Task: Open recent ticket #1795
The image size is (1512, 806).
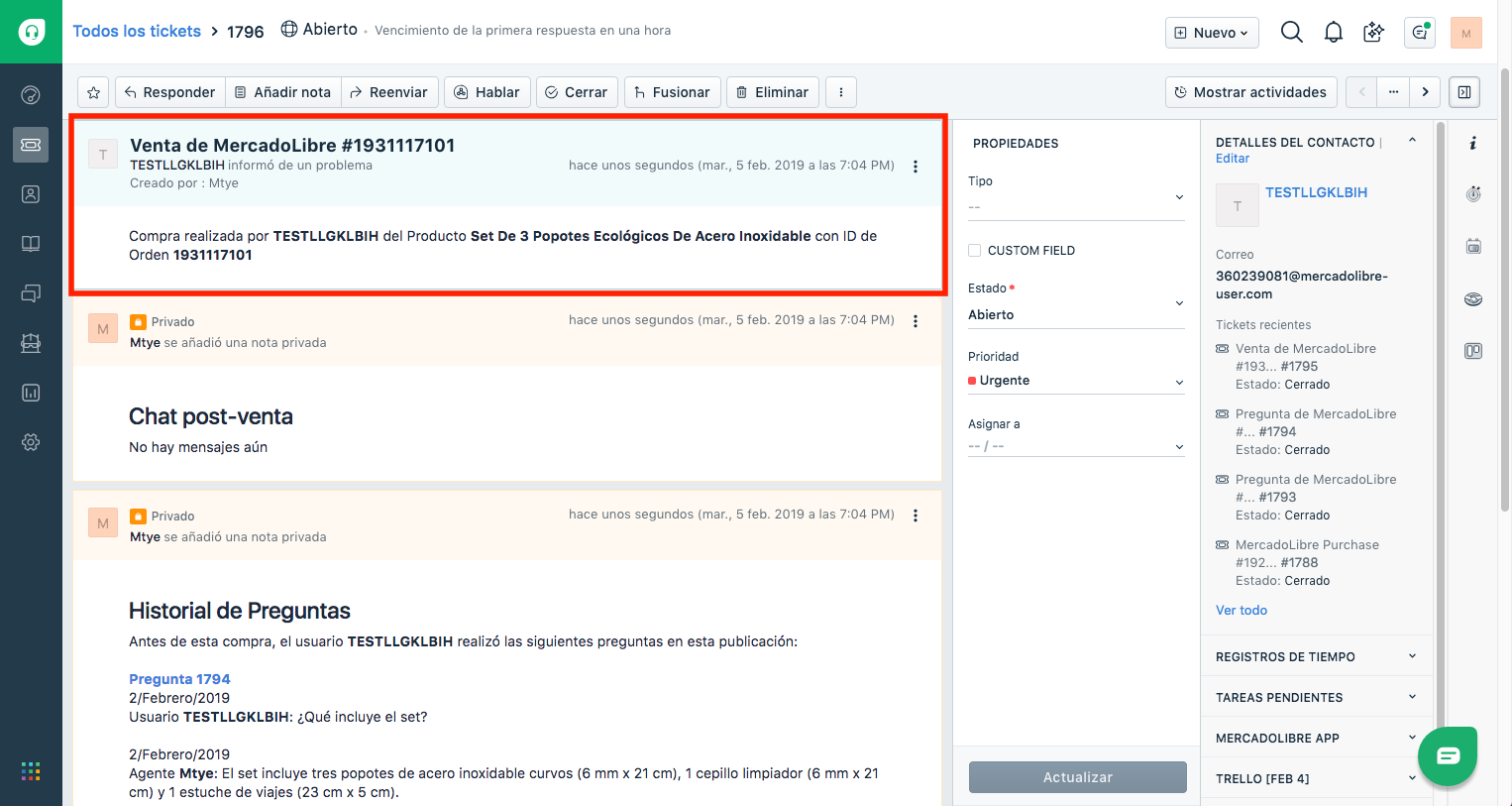Action: point(1306,357)
